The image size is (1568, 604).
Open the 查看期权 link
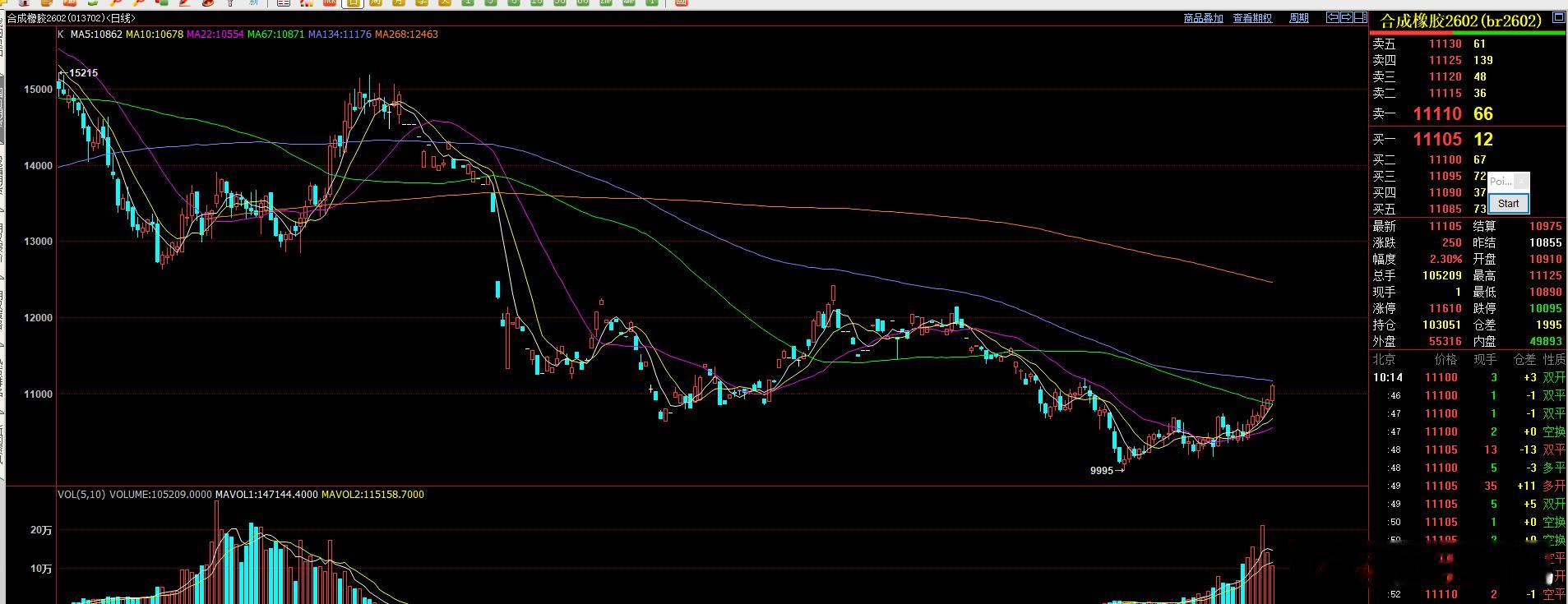click(1252, 18)
